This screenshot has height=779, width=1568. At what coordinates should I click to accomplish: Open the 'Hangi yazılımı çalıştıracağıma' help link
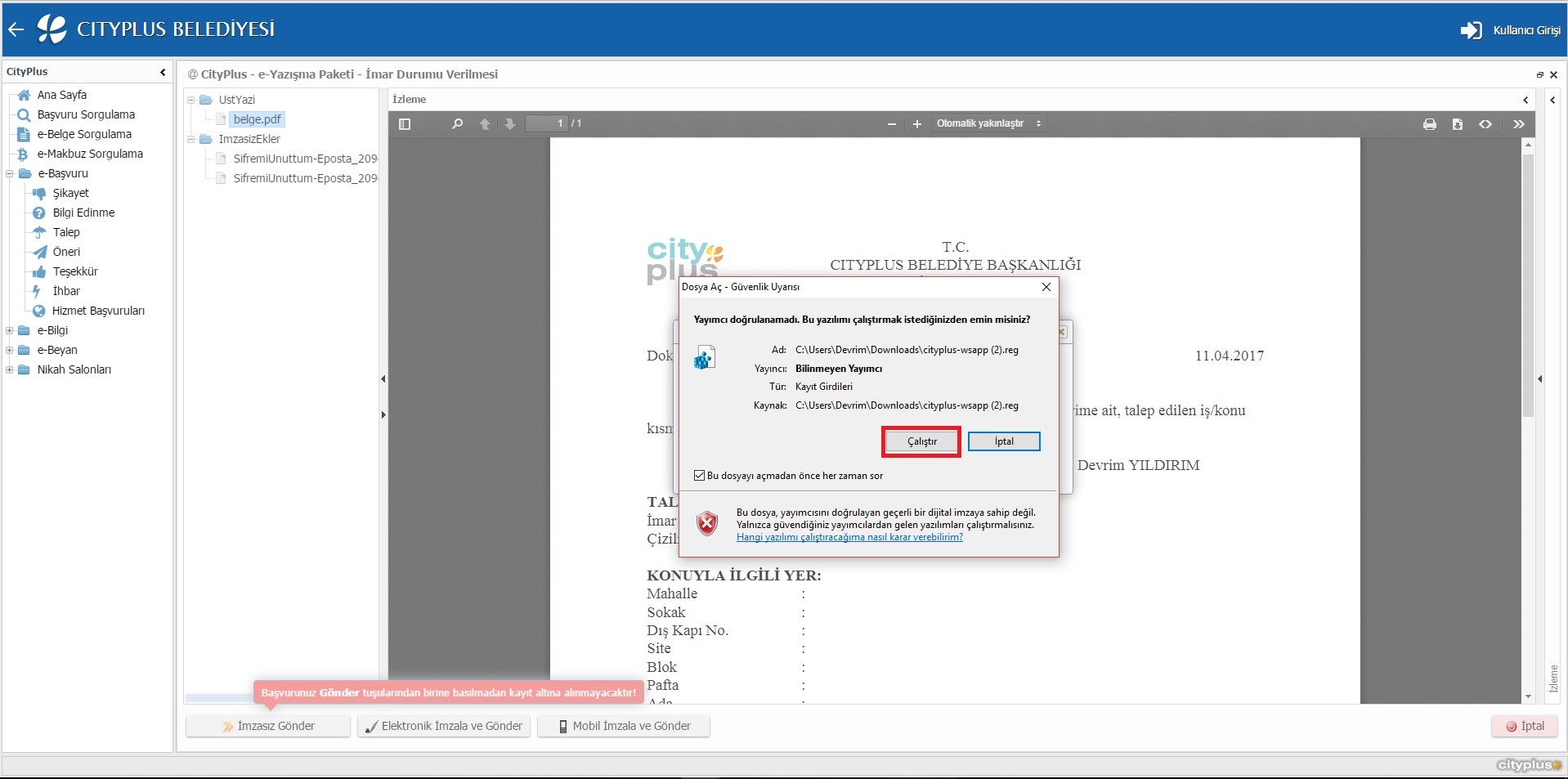click(849, 537)
